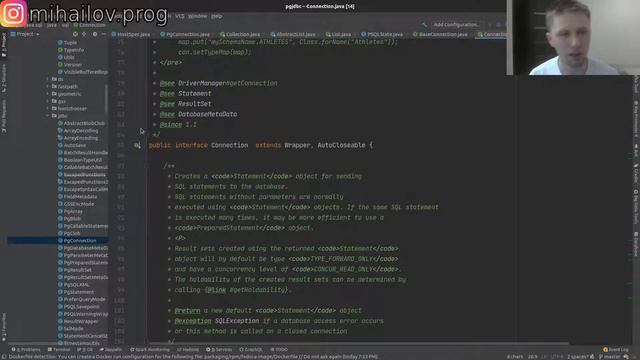Viewport: 640px width, 360px height.
Task: Click the Project tree vertical scrollbar
Action: 106,98
